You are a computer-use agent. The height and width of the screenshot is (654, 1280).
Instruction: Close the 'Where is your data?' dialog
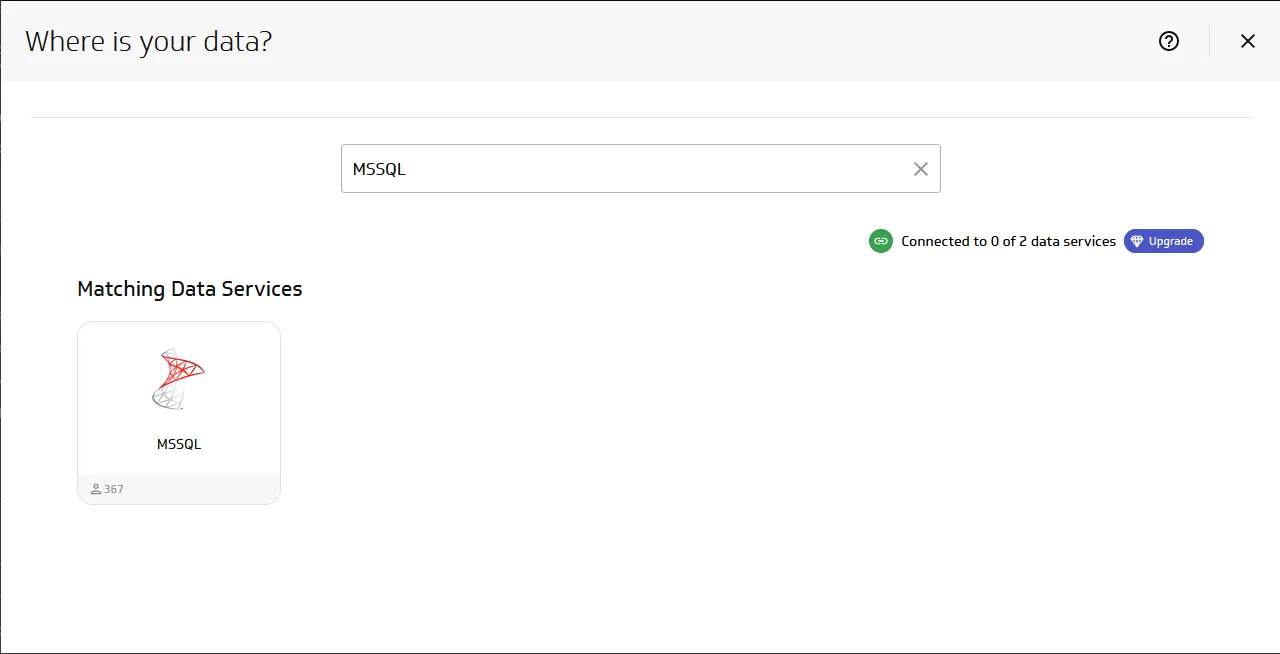(x=1247, y=41)
